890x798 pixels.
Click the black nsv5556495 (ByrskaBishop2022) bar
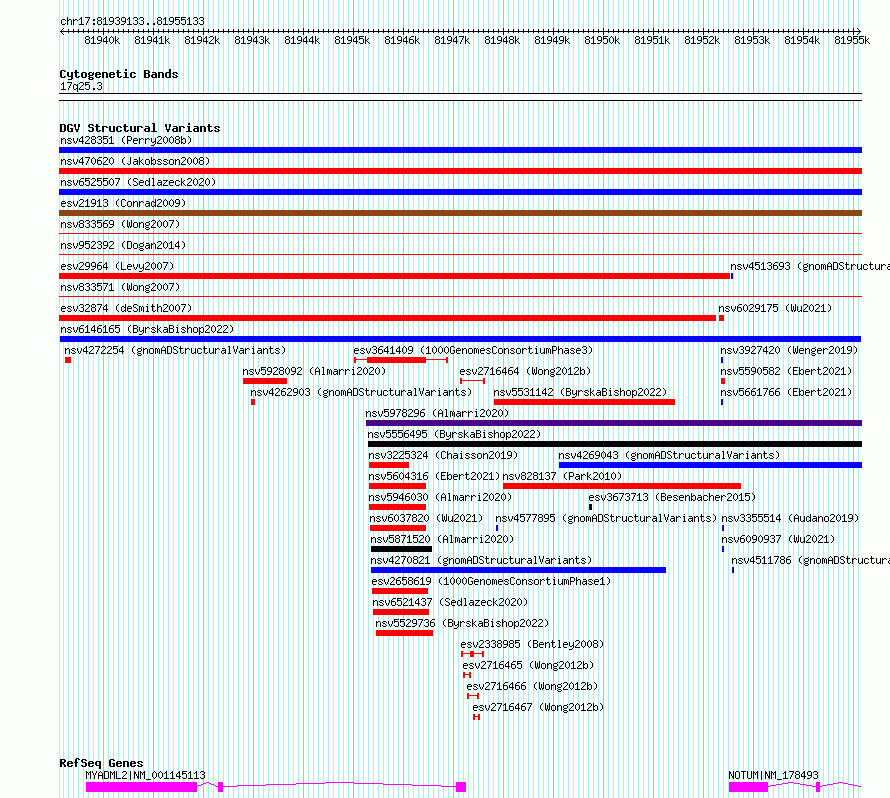(615, 444)
